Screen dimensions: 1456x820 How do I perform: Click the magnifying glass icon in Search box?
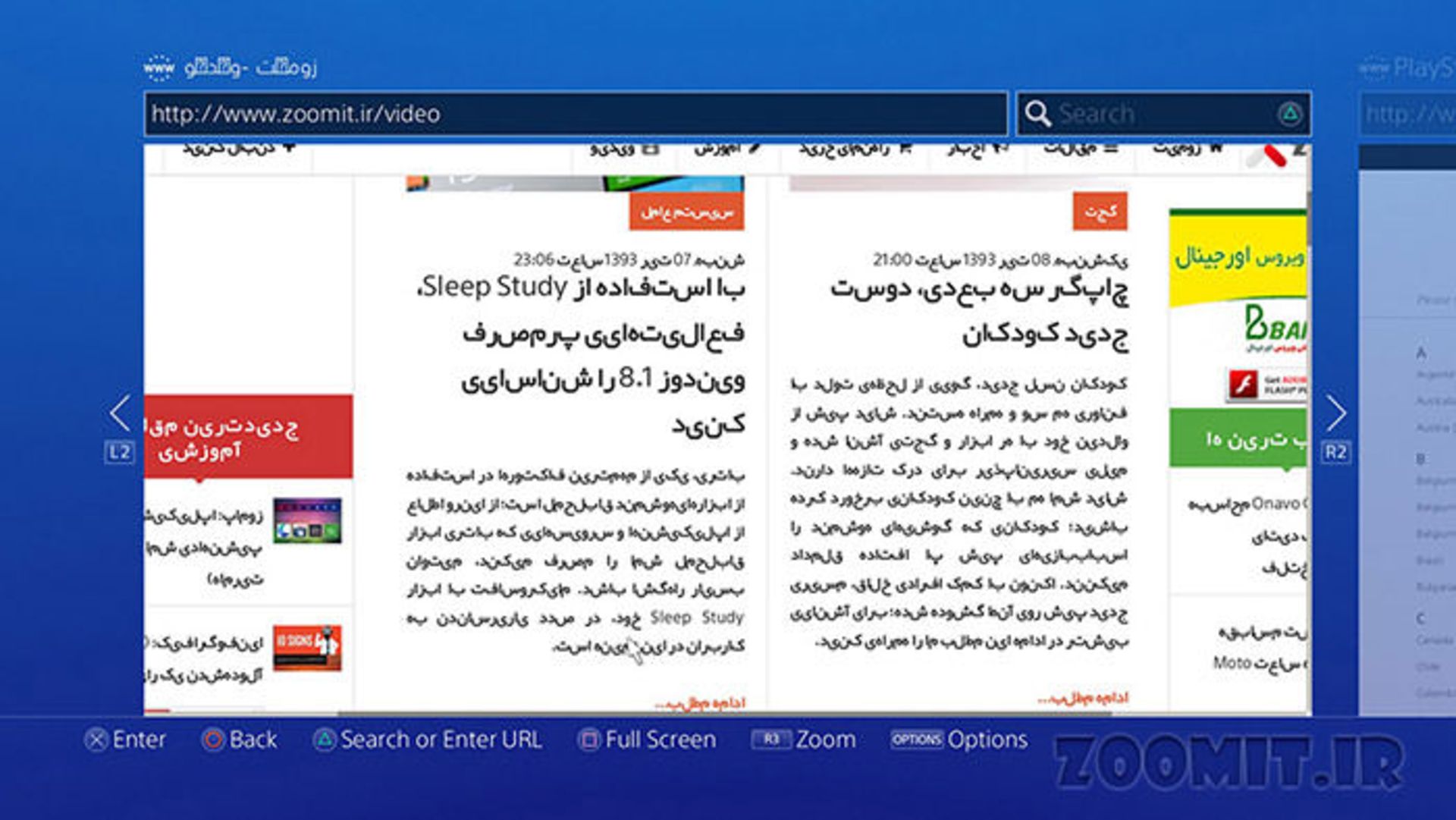tap(1037, 114)
